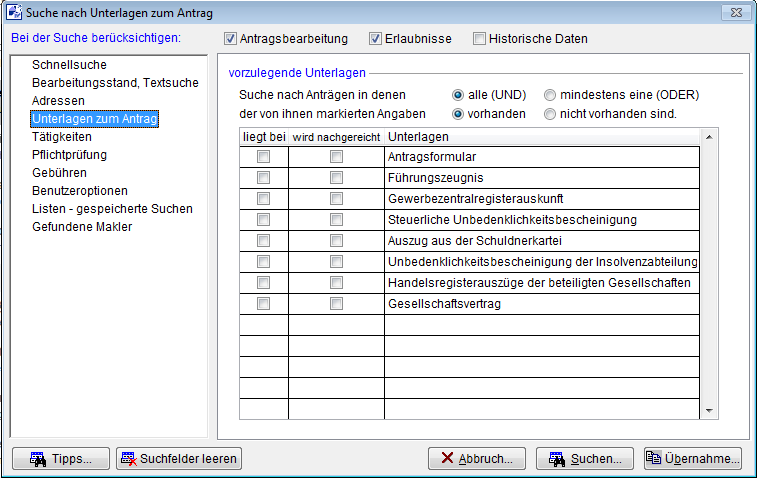Check 'wird nachgereicht' for Gesellschaftsvertrag
Image resolution: width=757 pixels, height=478 pixels.
[336, 304]
